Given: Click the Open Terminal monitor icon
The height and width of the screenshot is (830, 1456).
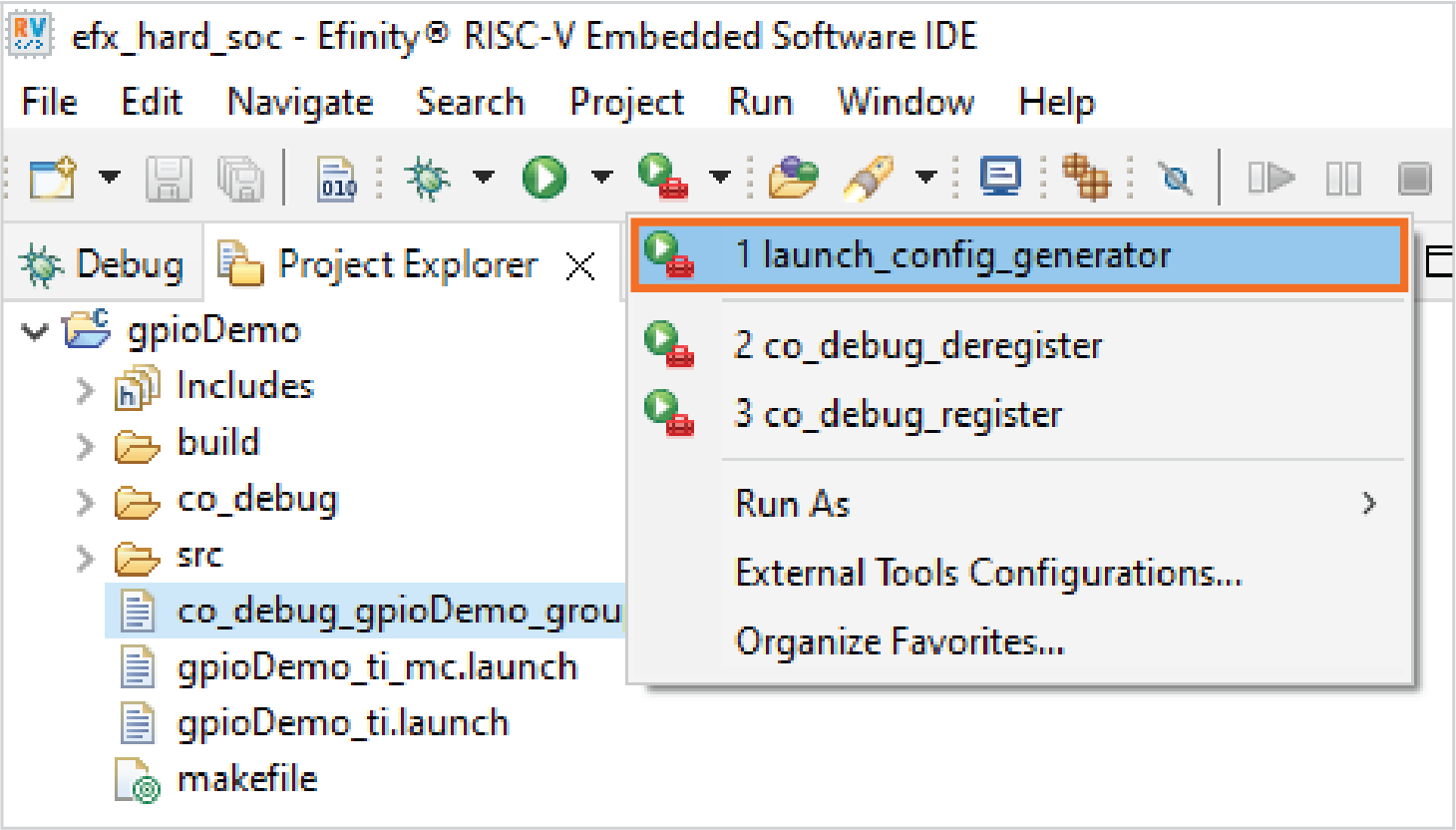Looking at the screenshot, I should 999,178.
